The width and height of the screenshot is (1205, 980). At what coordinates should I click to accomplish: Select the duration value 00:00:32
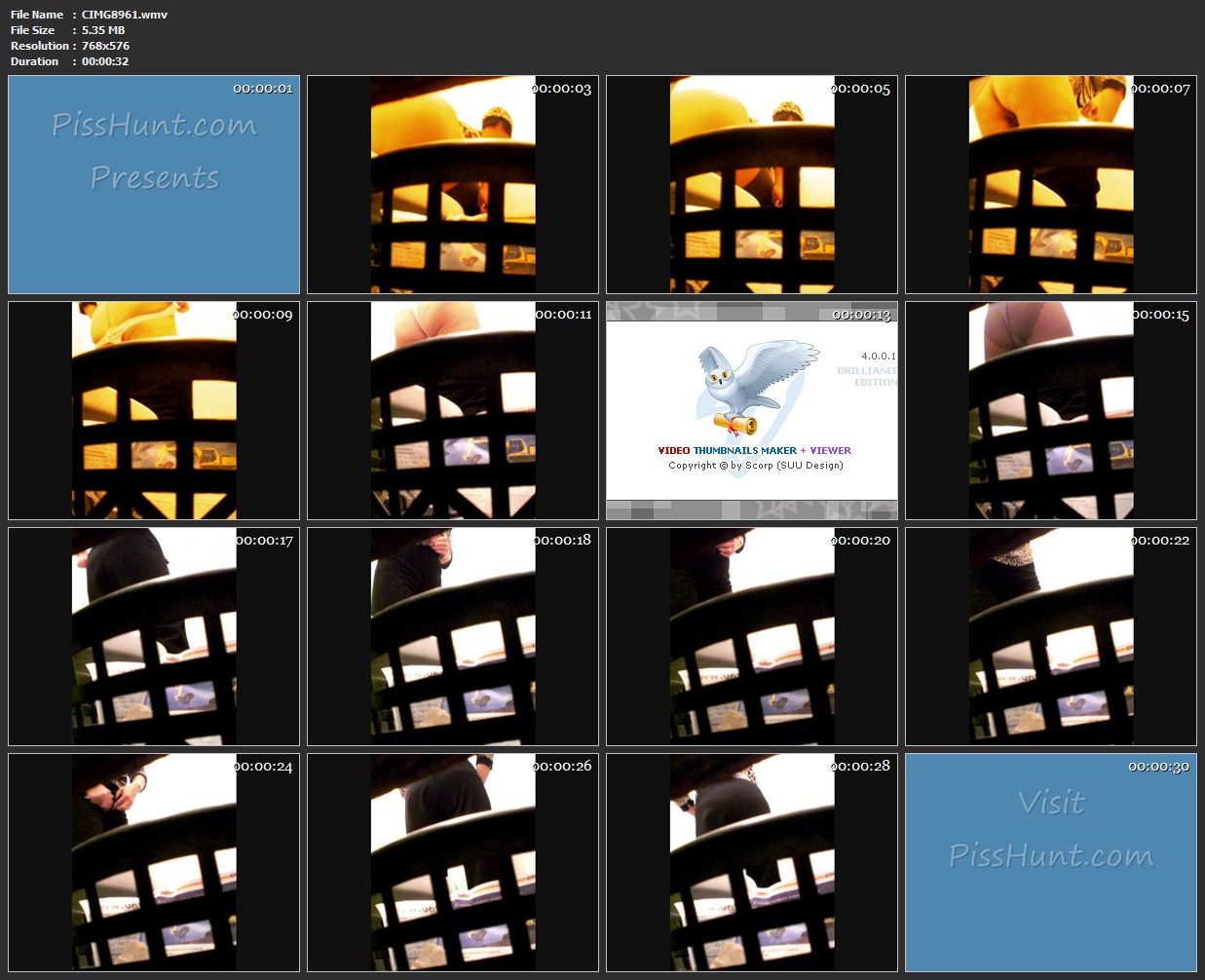pos(105,61)
